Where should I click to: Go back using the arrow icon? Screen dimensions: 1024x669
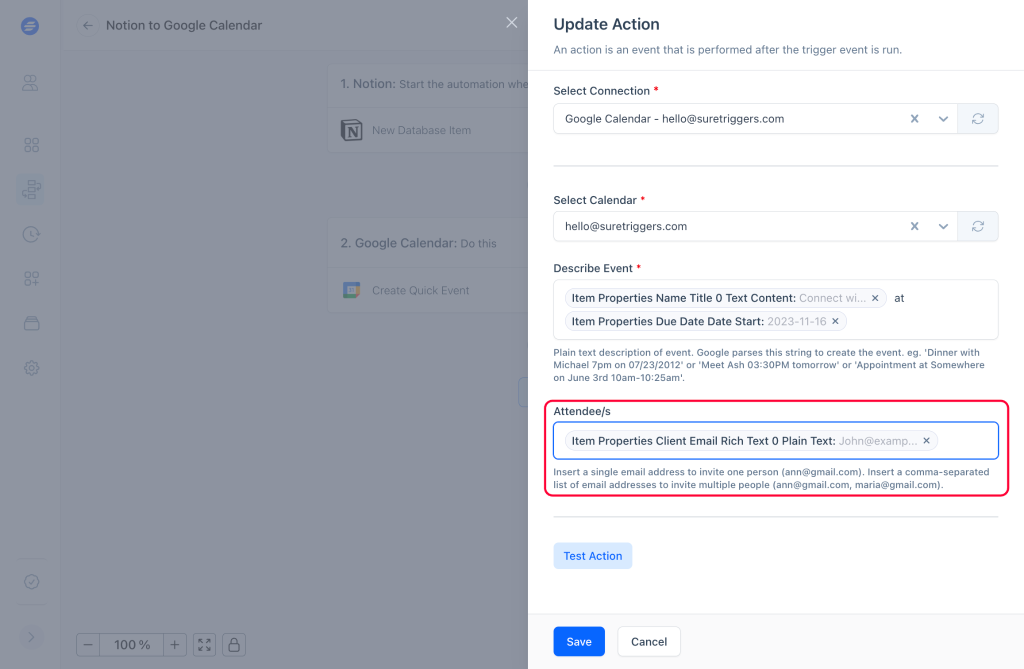tap(88, 25)
